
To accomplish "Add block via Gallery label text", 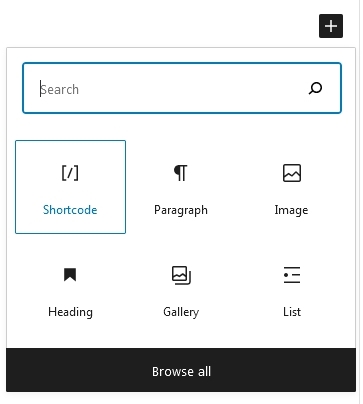I will click(x=181, y=312).
